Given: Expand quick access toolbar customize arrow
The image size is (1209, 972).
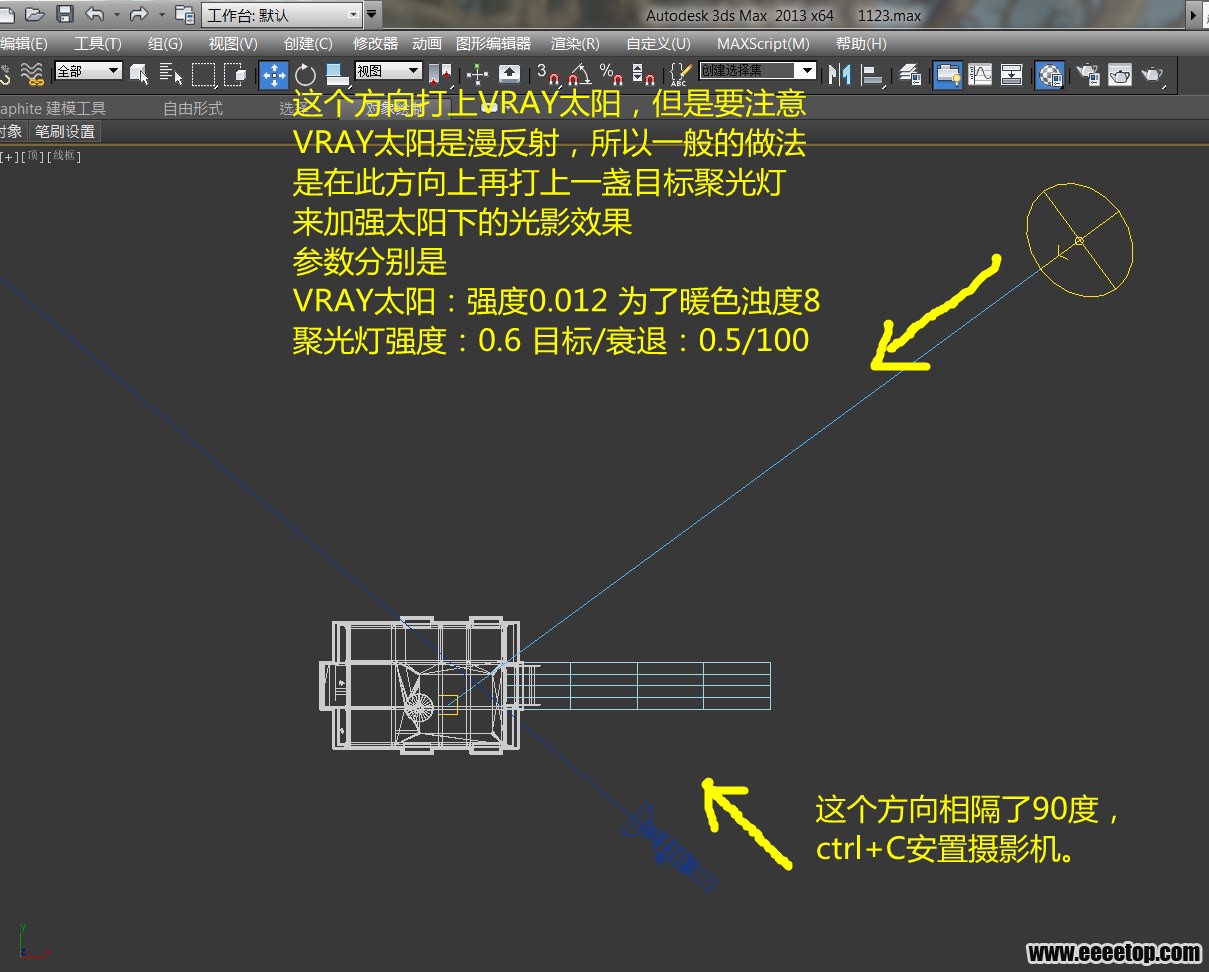Looking at the screenshot, I should coord(372,14).
